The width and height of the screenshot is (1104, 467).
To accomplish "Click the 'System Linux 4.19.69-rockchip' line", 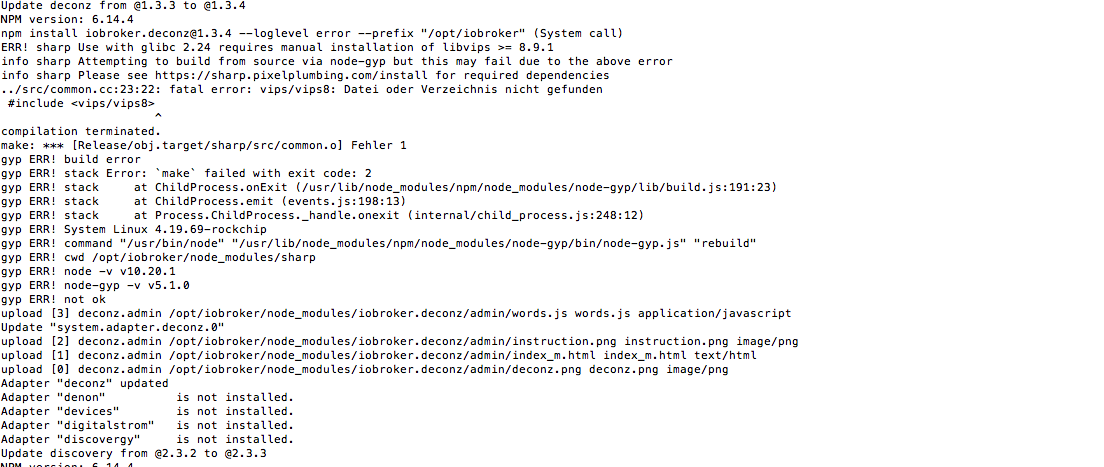I will [x=134, y=229].
